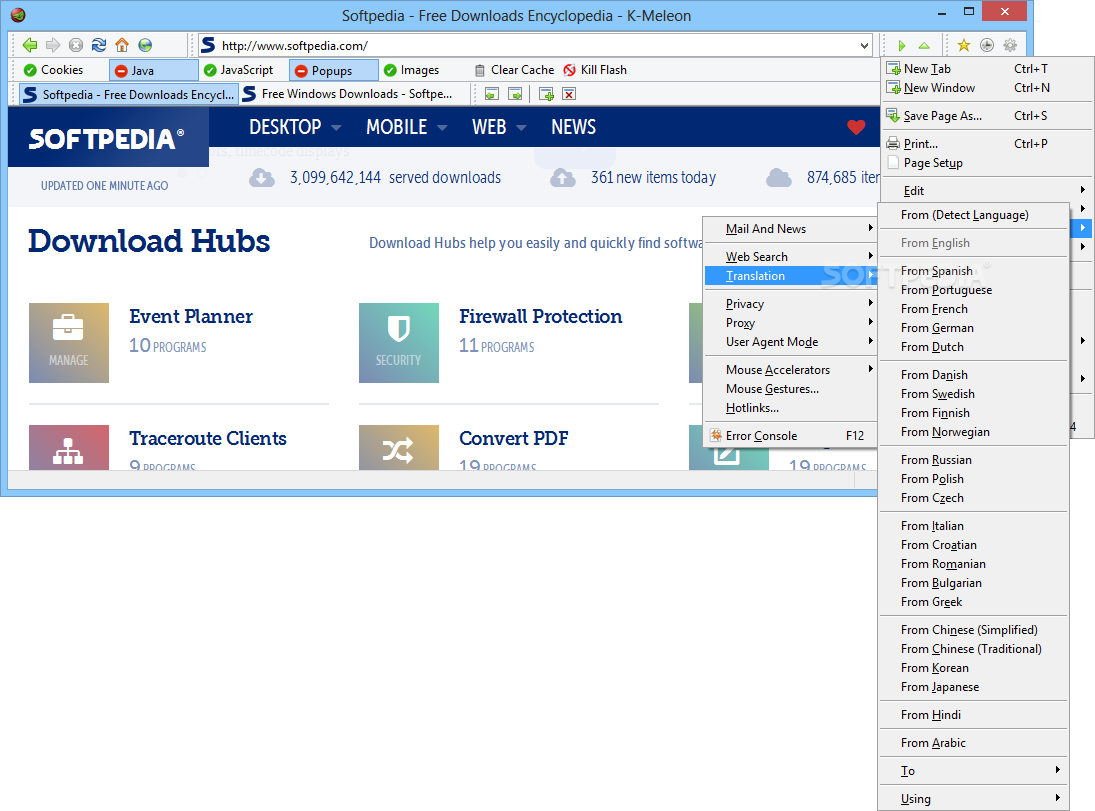Select Save Page As menu entry
This screenshot has width=1095, height=811.
987,116
